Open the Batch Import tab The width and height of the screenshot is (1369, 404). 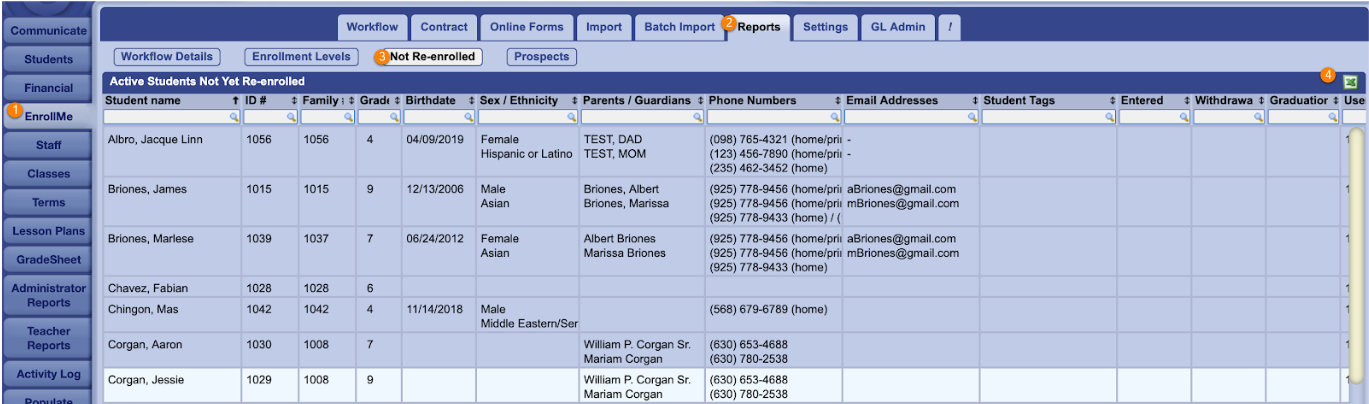tap(679, 27)
